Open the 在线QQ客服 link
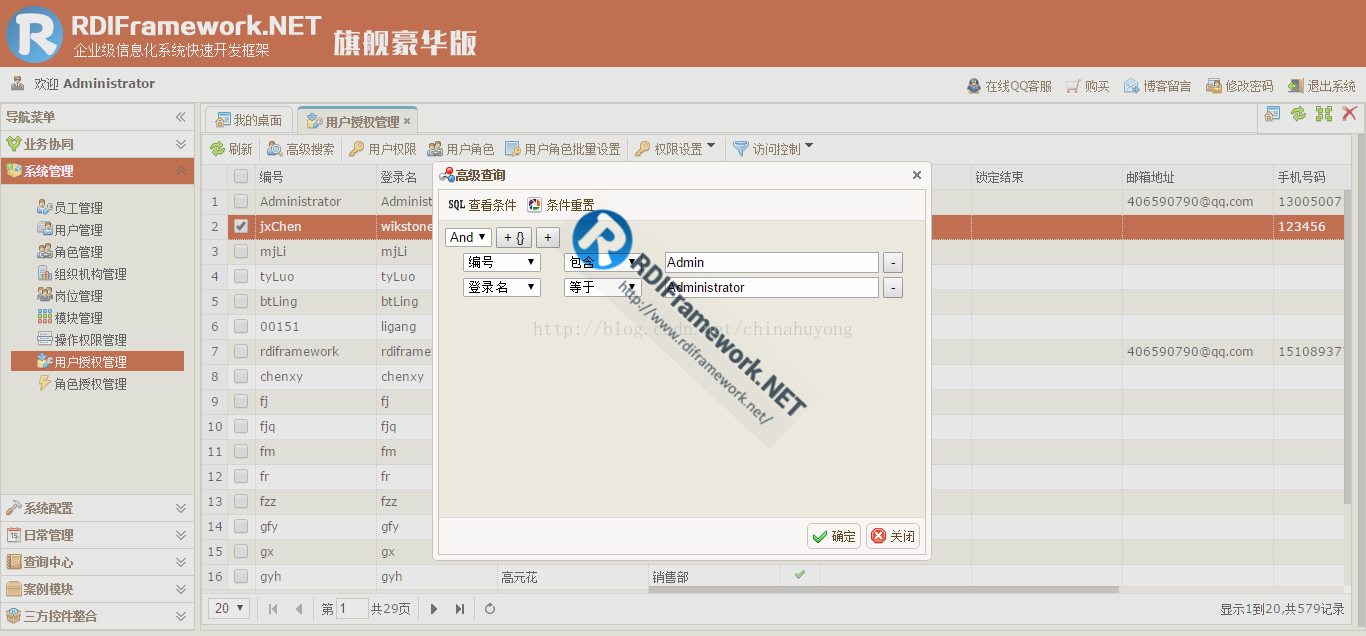The width and height of the screenshot is (1366, 636). 1009,86
